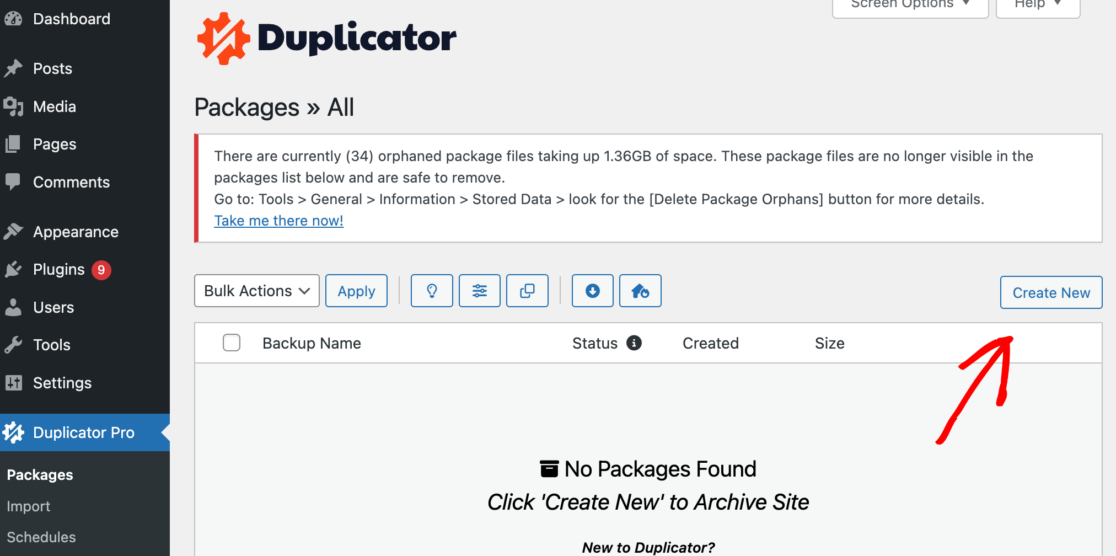Expand the Screen Options panel

(910, 5)
